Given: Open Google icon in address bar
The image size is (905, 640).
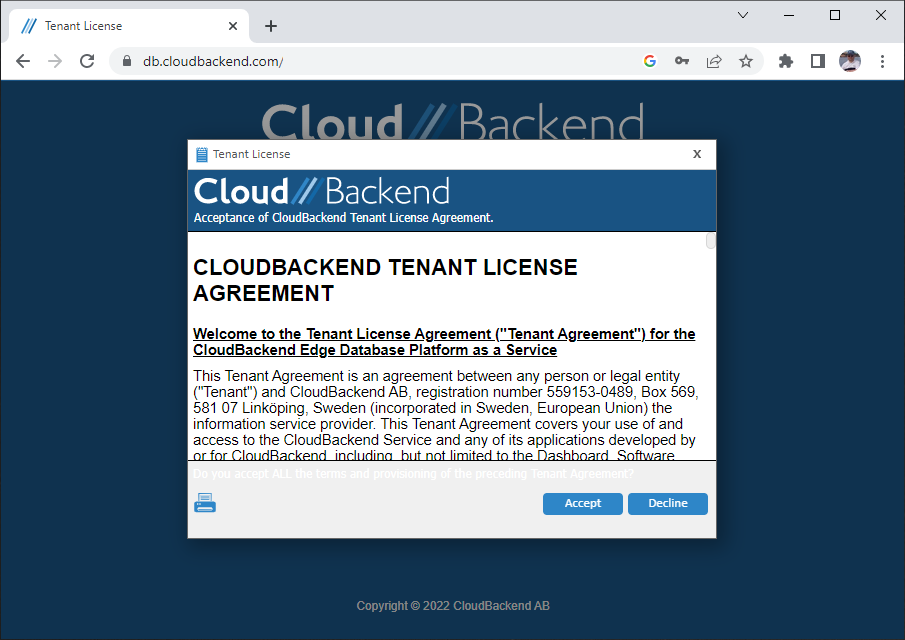Looking at the screenshot, I should point(650,61).
